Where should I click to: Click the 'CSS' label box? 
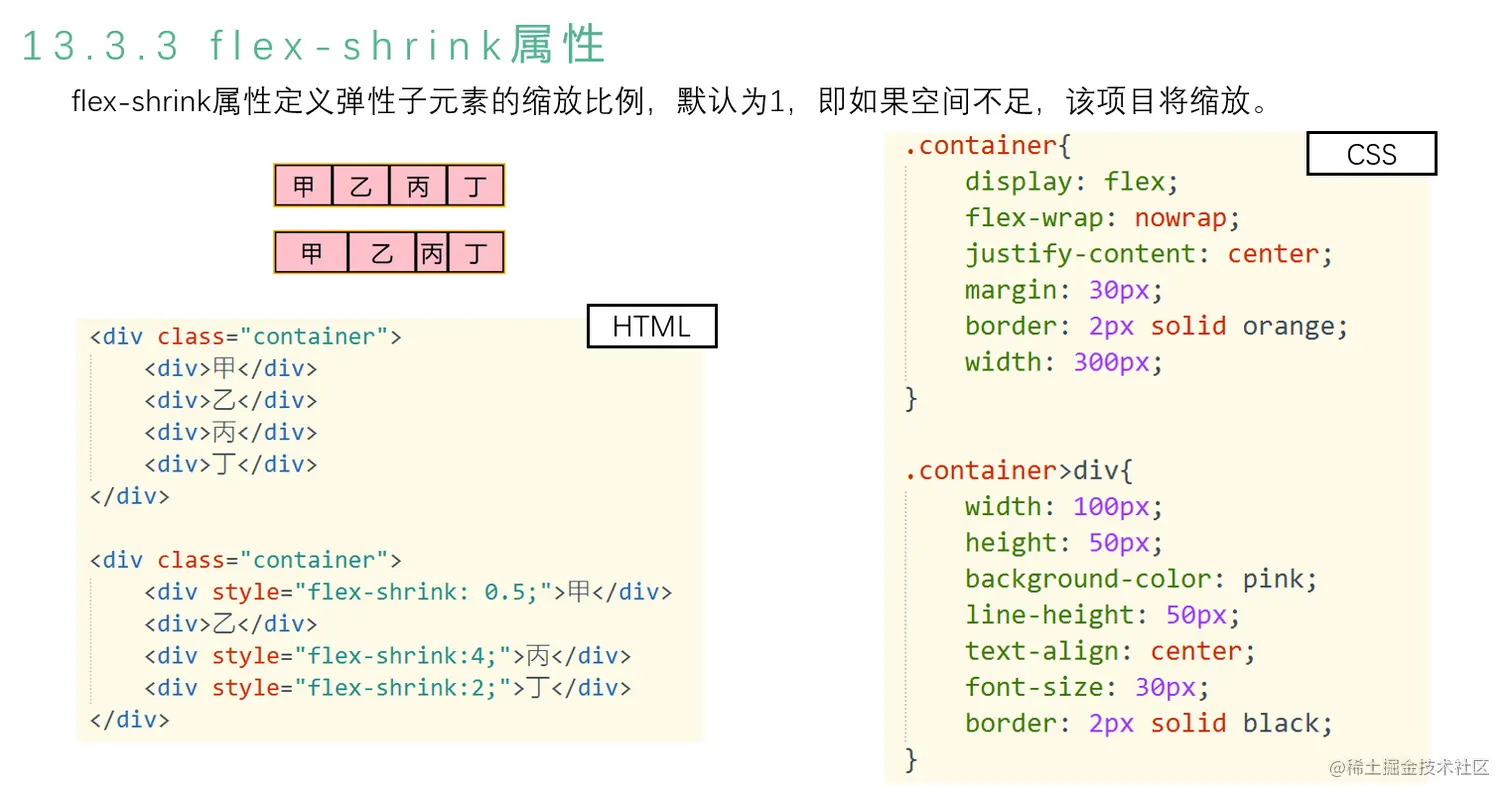pos(1371,154)
